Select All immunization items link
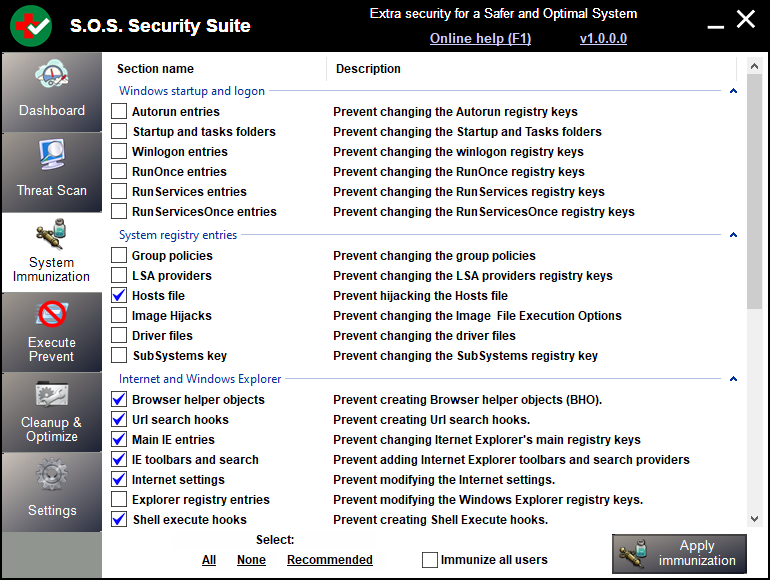The height and width of the screenshot is (580, 770). point(209,560)
